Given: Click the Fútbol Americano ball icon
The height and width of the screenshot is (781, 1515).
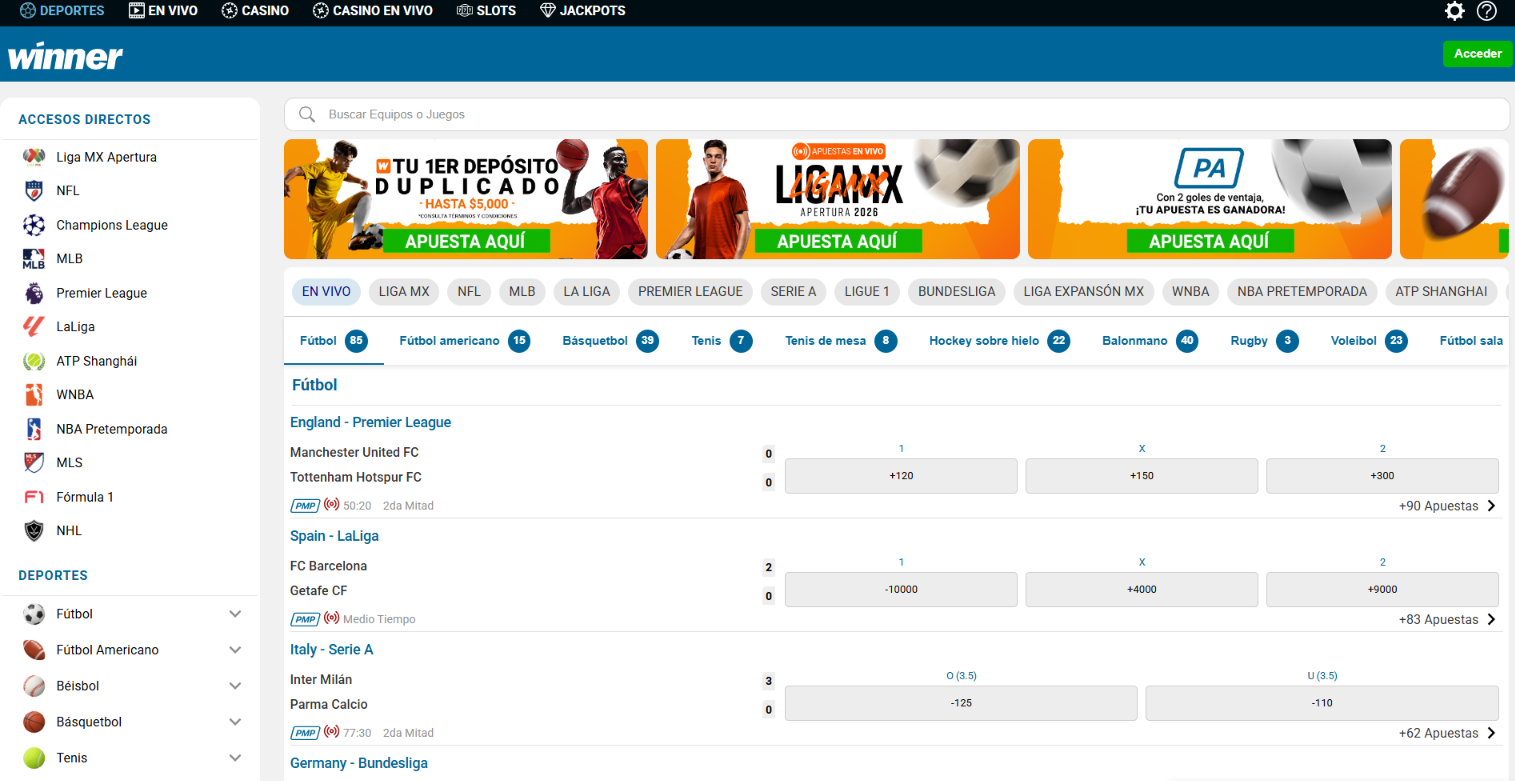Looking at the screenshot, I should pos(35,650).
